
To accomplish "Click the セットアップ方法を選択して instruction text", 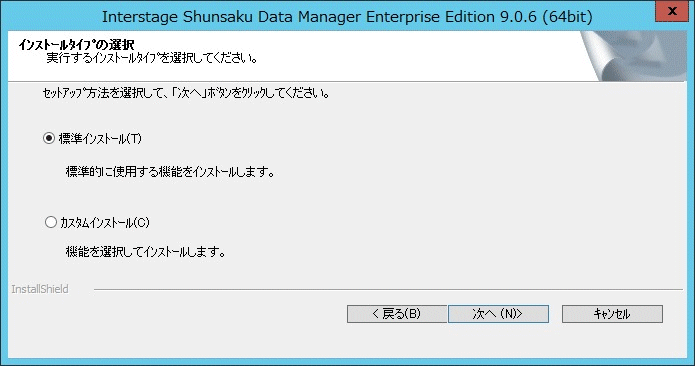I will pyautogui.click(x=186, y=93).
